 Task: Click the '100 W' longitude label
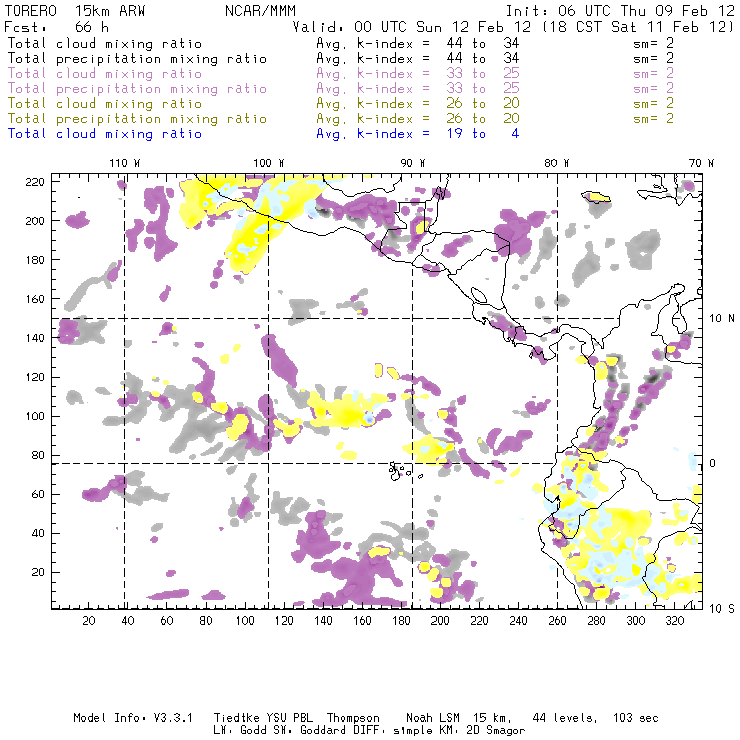269,163
